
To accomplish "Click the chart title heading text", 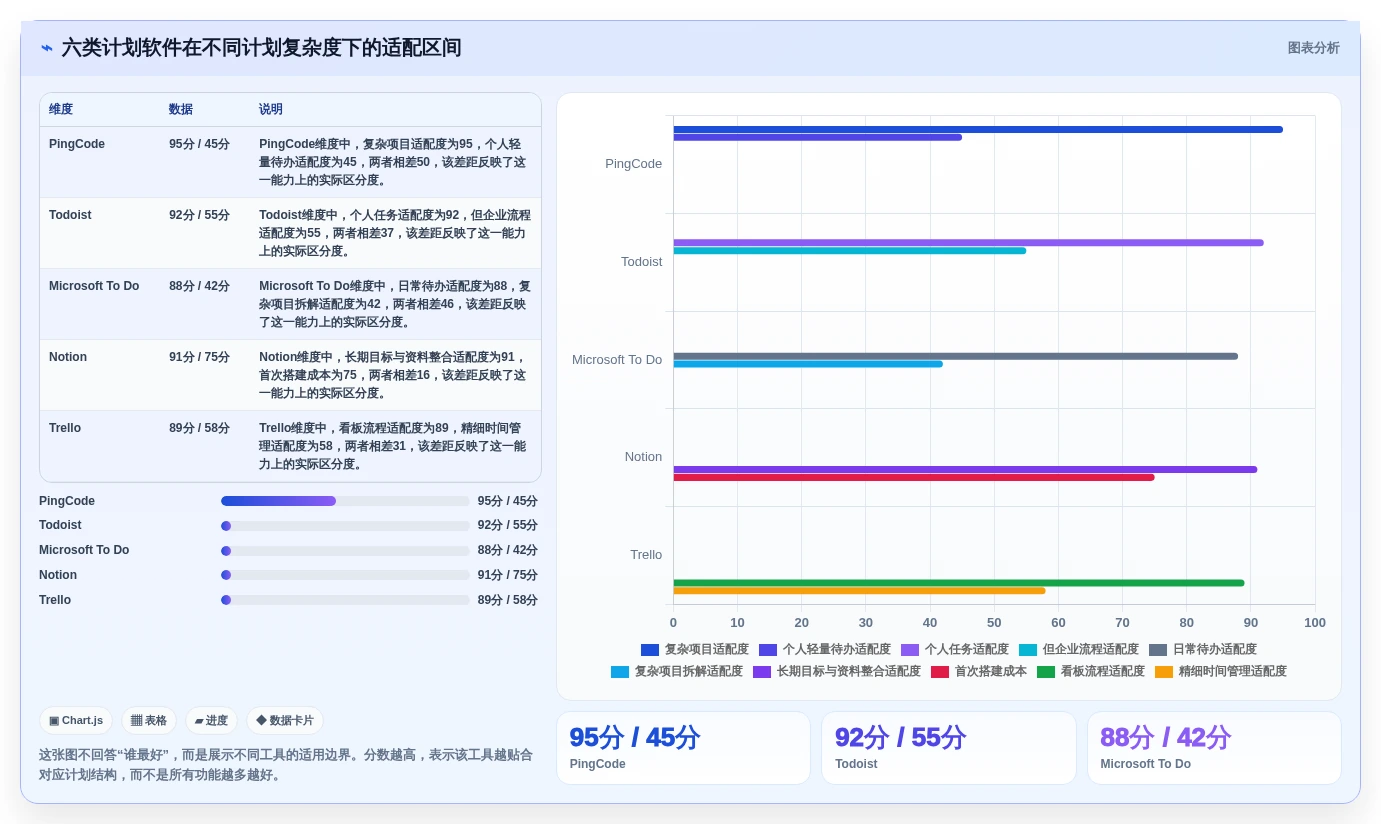I will (x=261, y=48).
